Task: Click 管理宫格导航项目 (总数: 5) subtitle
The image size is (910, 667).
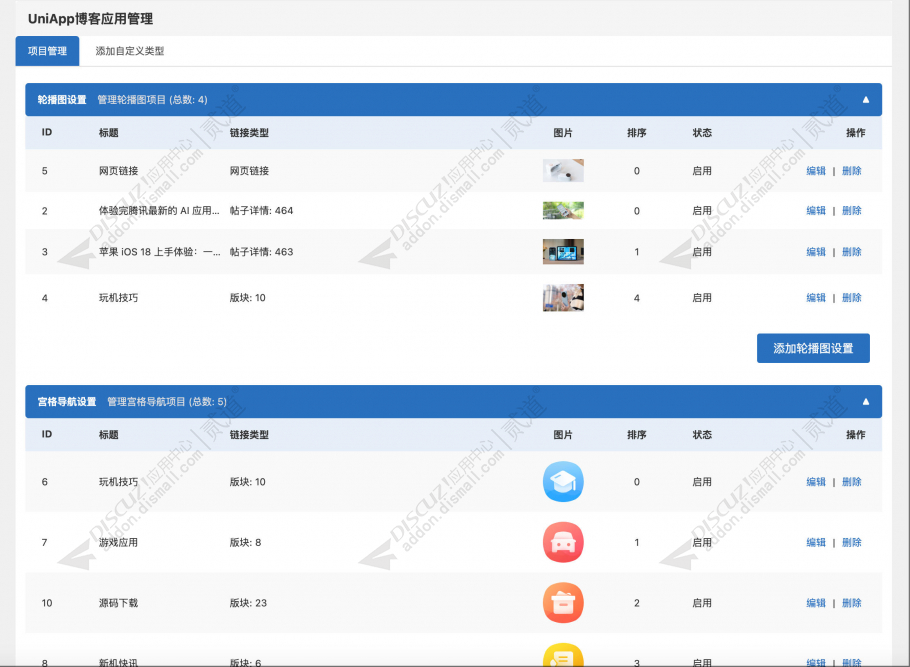Action: point(167,402)
